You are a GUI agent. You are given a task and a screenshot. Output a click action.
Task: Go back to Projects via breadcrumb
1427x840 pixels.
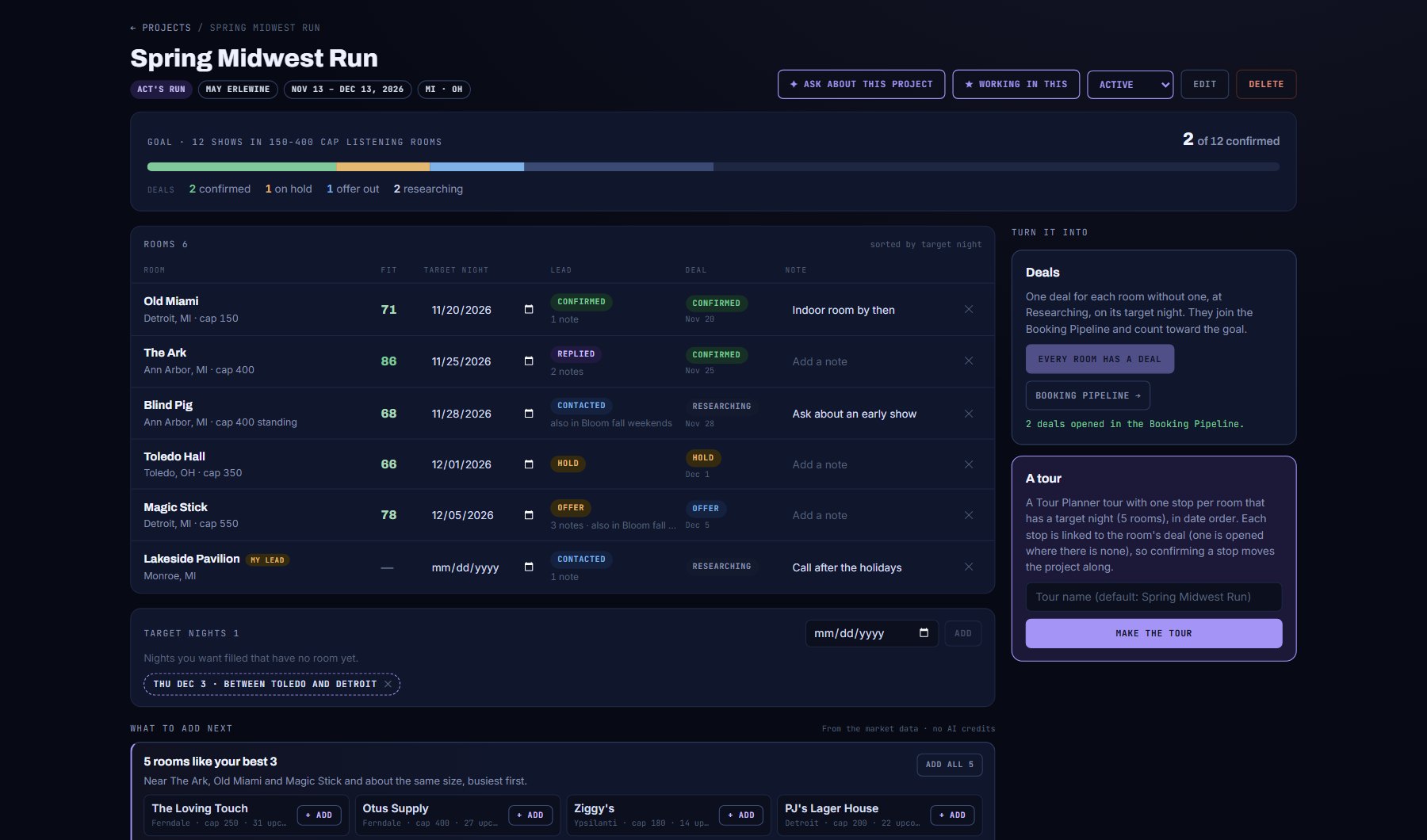(x=160, y=28)
